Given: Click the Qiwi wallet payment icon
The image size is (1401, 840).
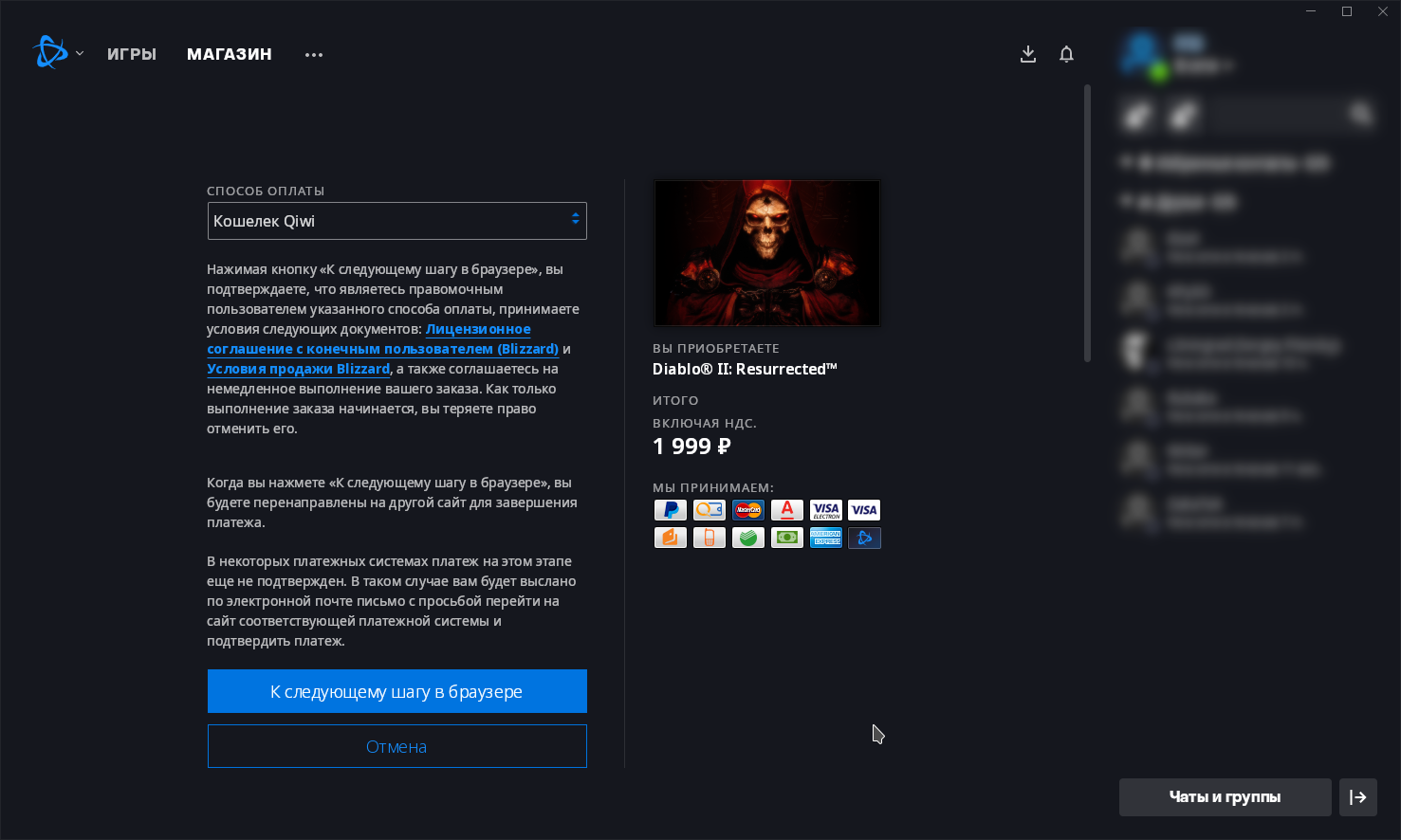Looking at the screenshot, I should 710,510.
